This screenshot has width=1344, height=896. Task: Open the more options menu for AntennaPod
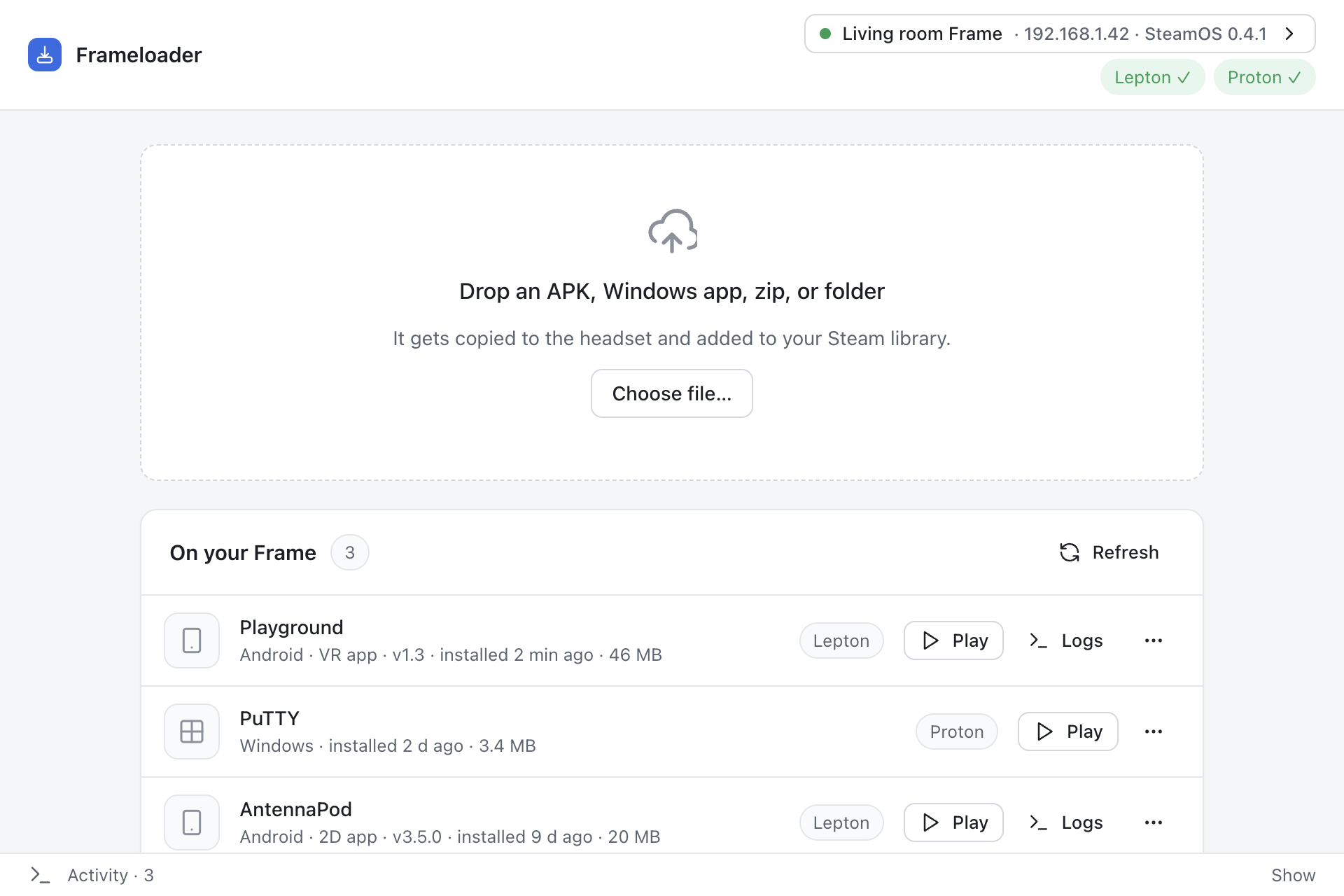point(1154,822)
